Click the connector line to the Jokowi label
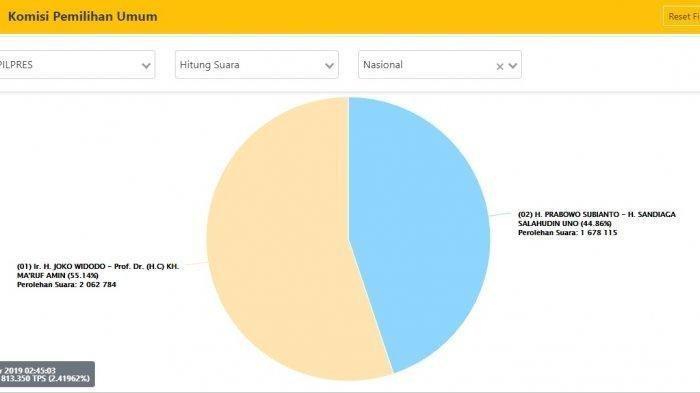Viewport: 700px width, 393px height. coord(194,264)
